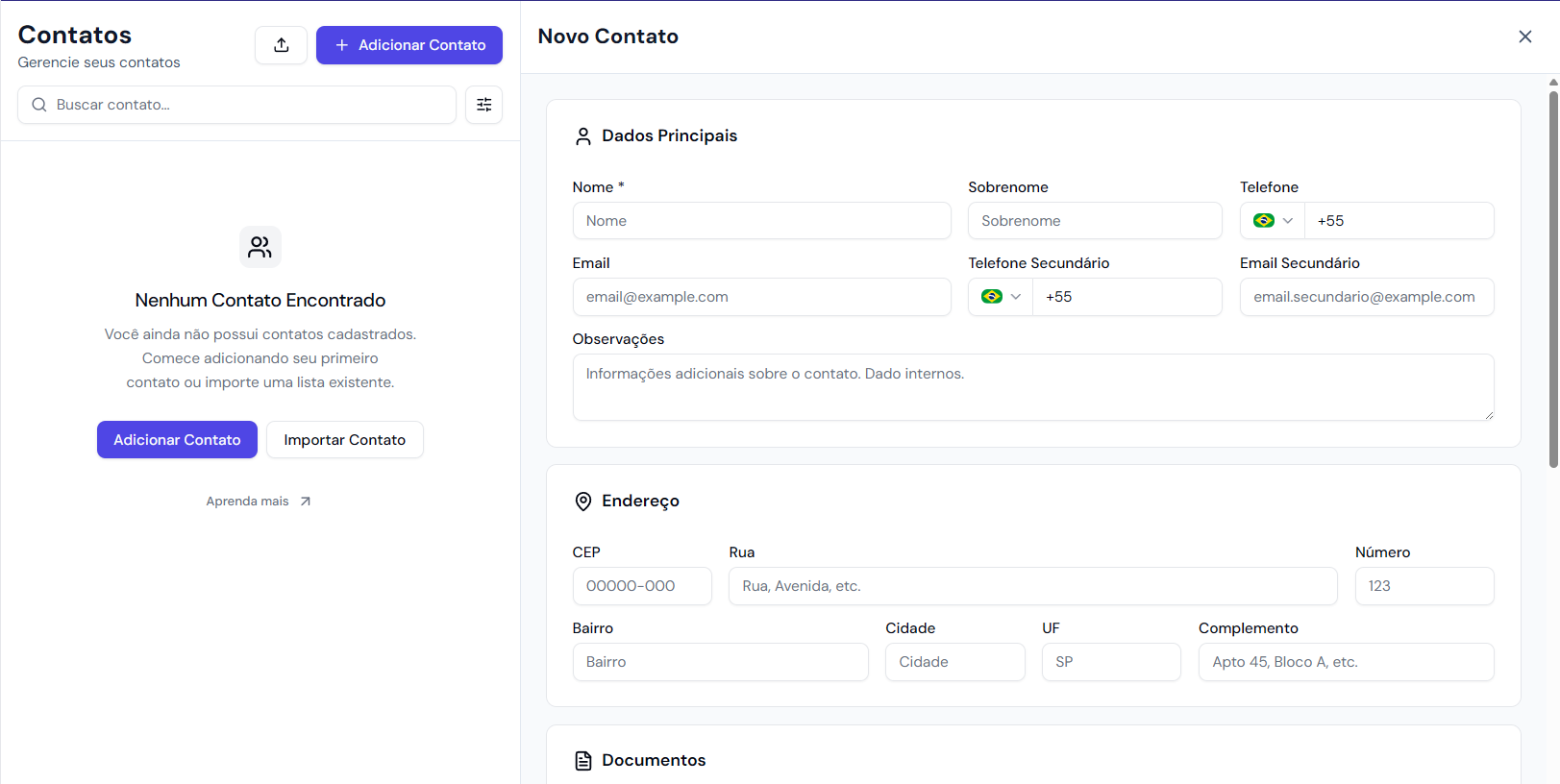
Task: Open the Aprenda mais link
Action: click(258, 502)
